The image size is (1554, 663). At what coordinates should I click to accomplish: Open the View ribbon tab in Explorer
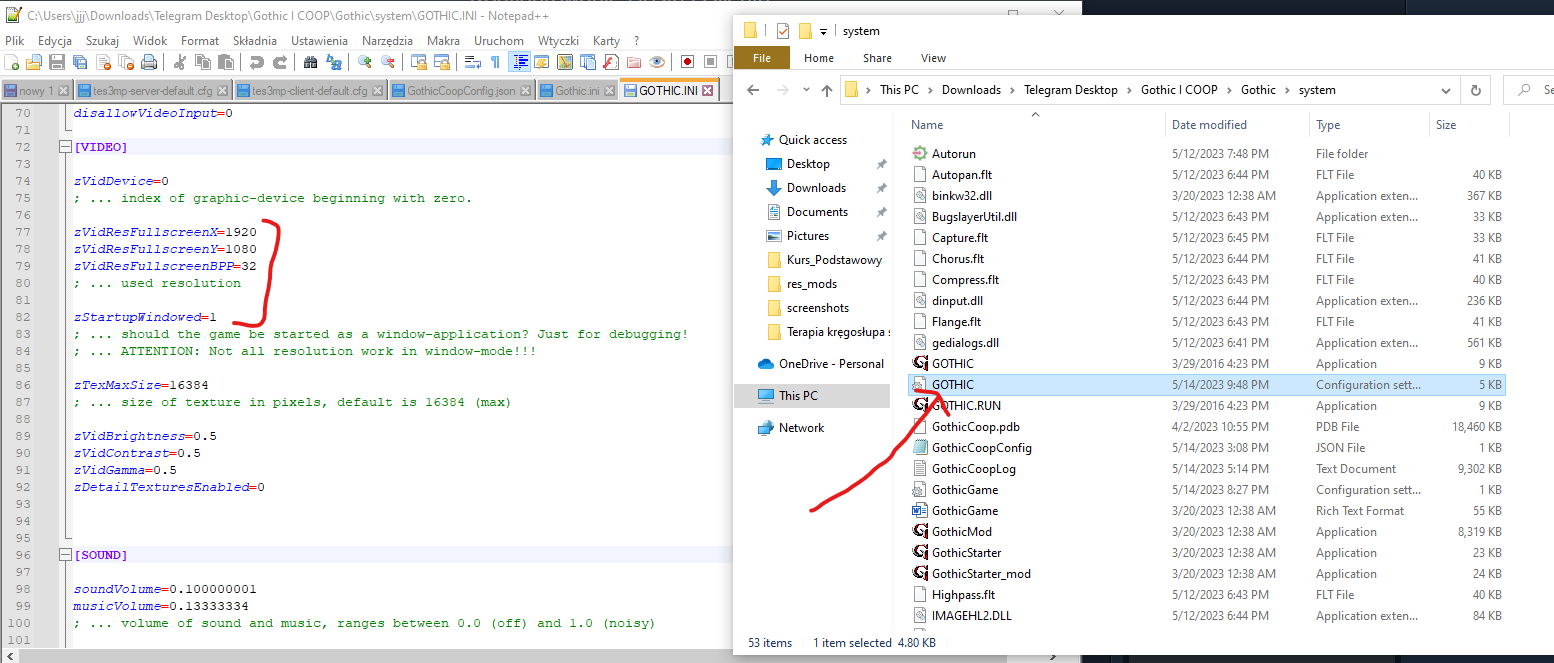point(933,58)
